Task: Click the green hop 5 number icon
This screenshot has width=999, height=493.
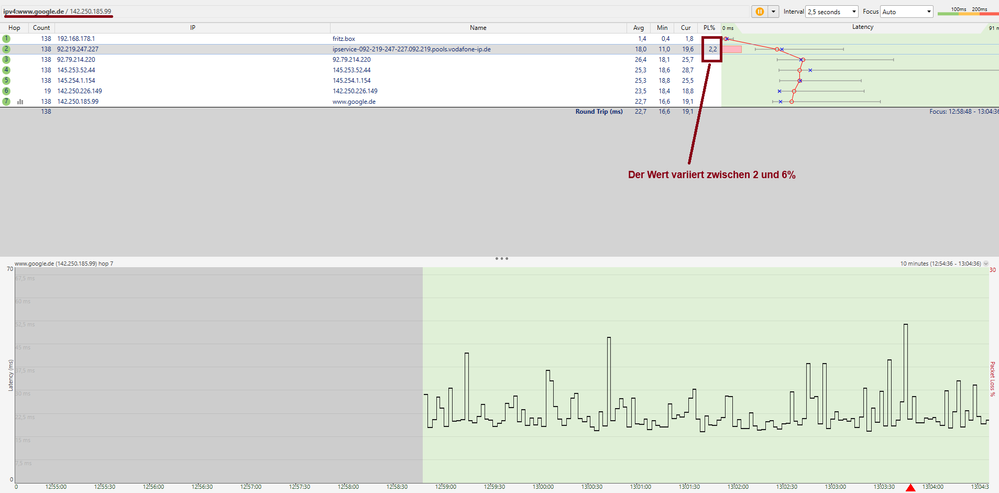Action: click(6, 80)
